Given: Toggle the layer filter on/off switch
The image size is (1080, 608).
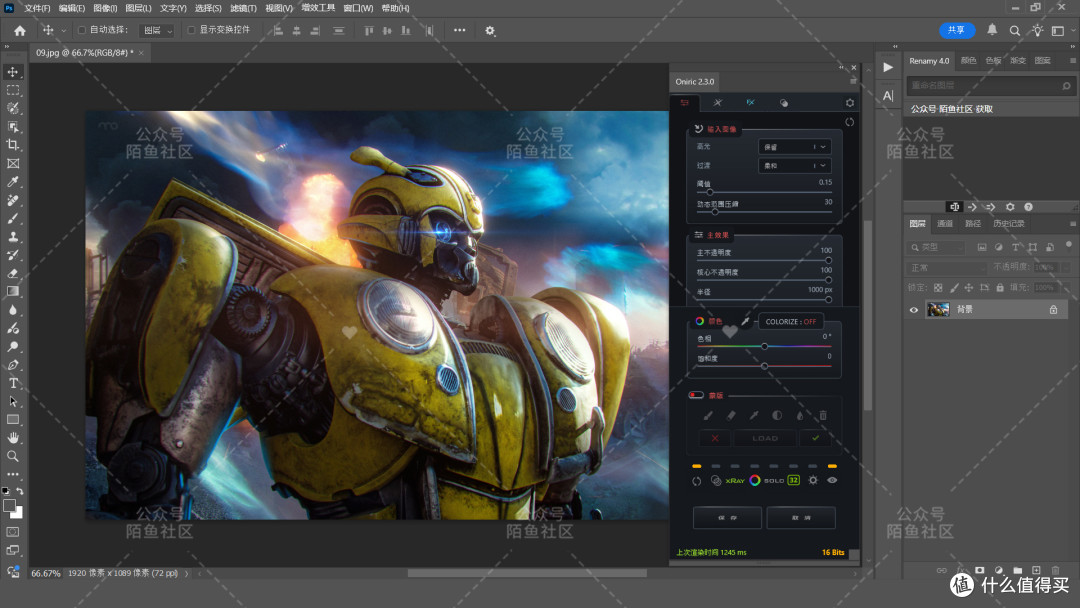Looking at the screenshot, I should point(1068,244).
